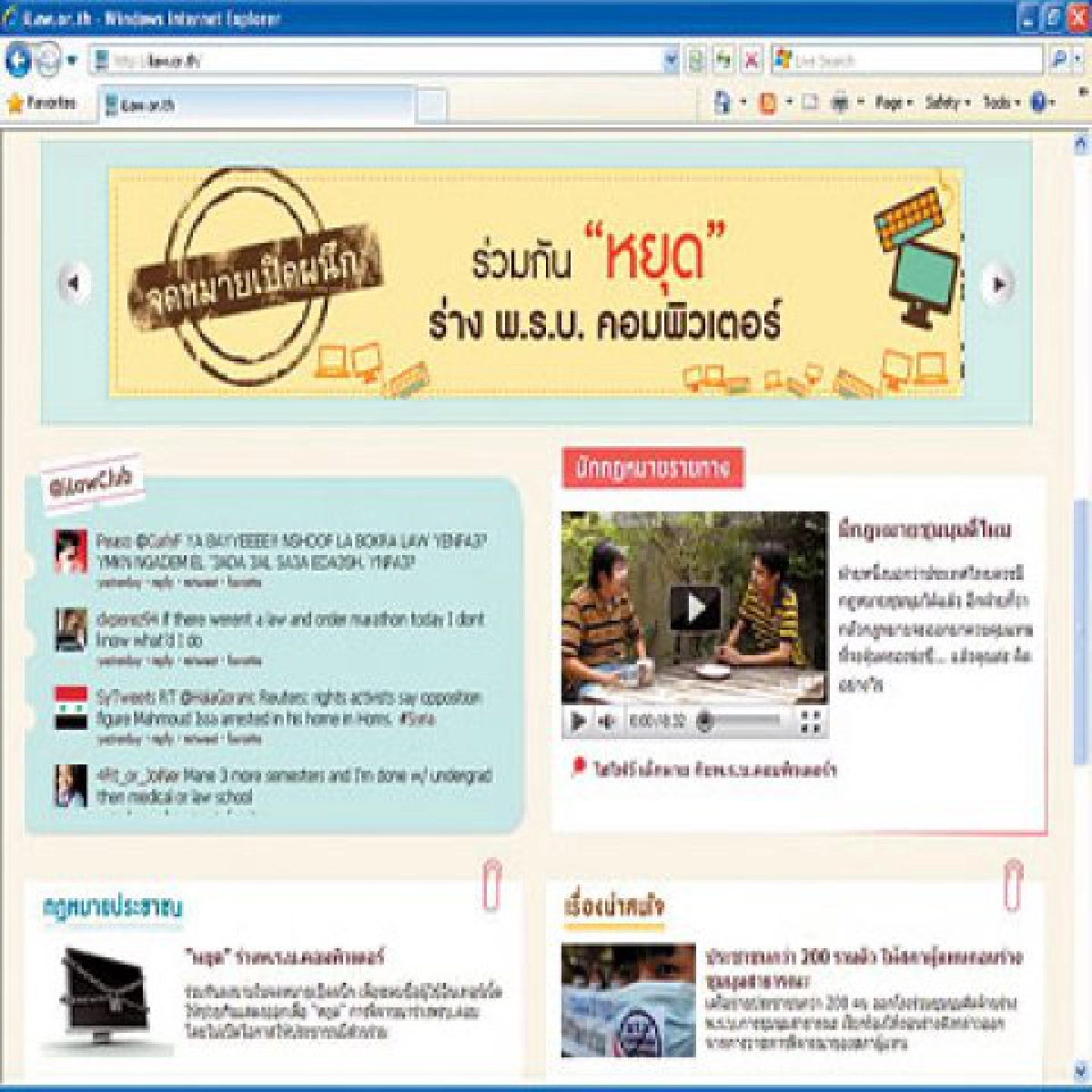Refresh the page with the green arrows icon
The height and width of the screenshot is (1092, 1092).
pyautogui.click(x=723, y=61)
